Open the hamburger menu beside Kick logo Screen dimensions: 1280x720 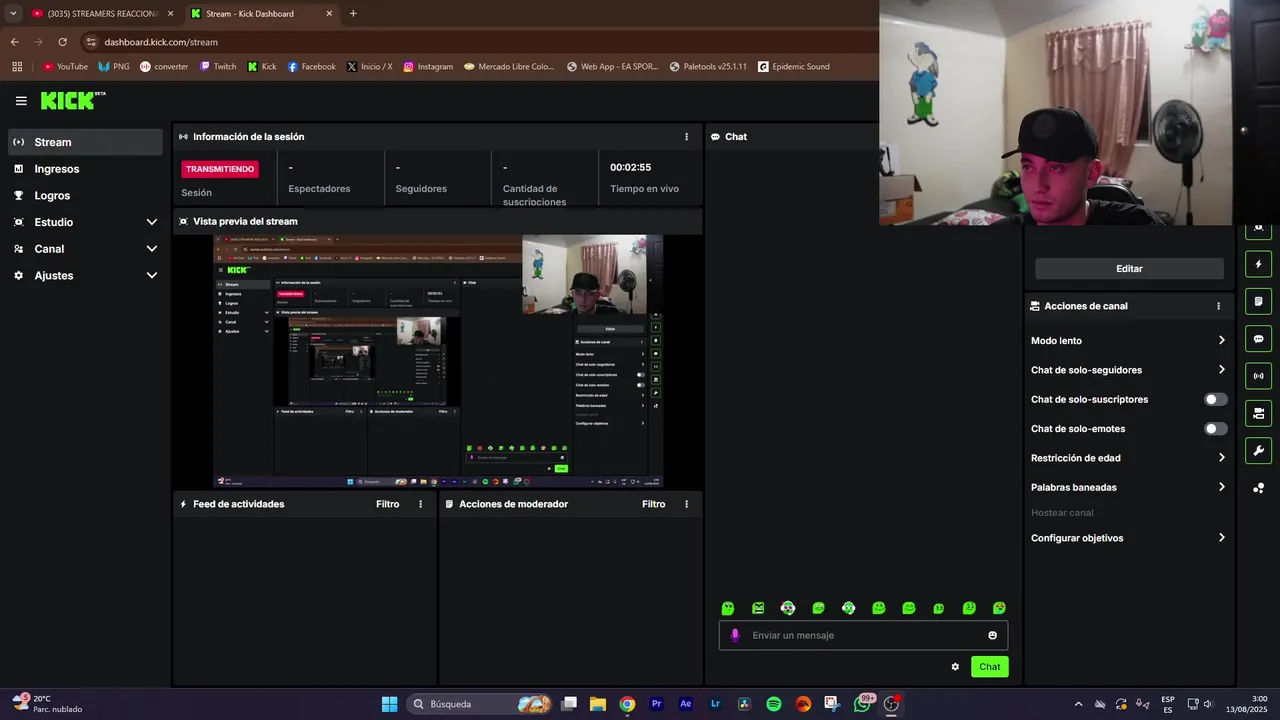point(21,101)
